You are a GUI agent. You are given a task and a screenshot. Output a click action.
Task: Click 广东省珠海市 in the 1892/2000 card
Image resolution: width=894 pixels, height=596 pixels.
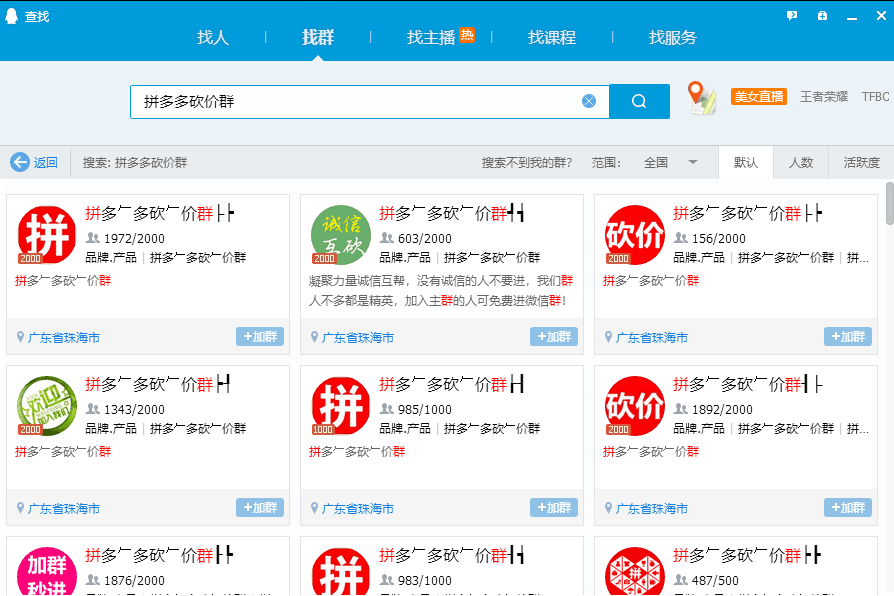click(652, 508)
